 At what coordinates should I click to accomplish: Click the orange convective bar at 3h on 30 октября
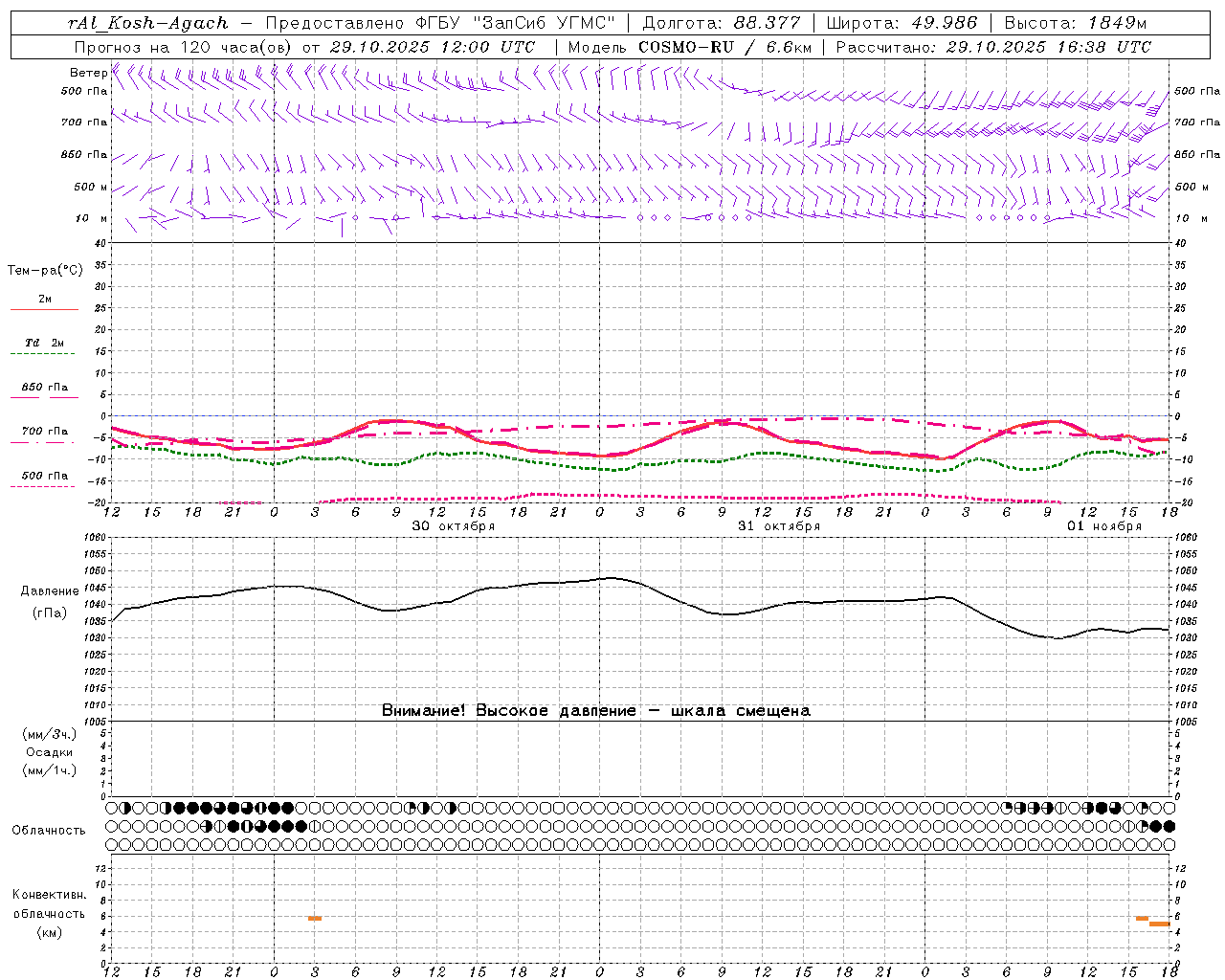coord(315,919)
